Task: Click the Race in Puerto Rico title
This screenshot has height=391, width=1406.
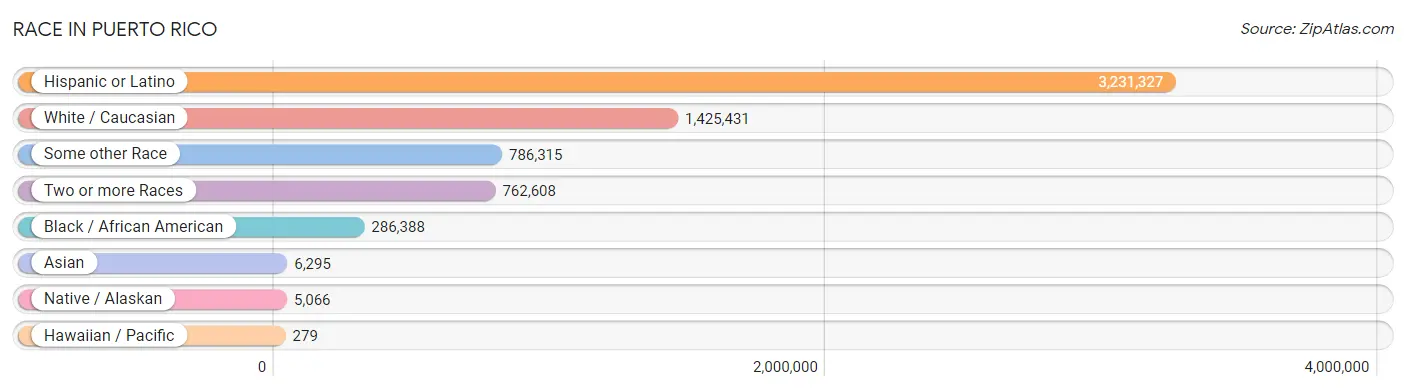Action: 115,29
